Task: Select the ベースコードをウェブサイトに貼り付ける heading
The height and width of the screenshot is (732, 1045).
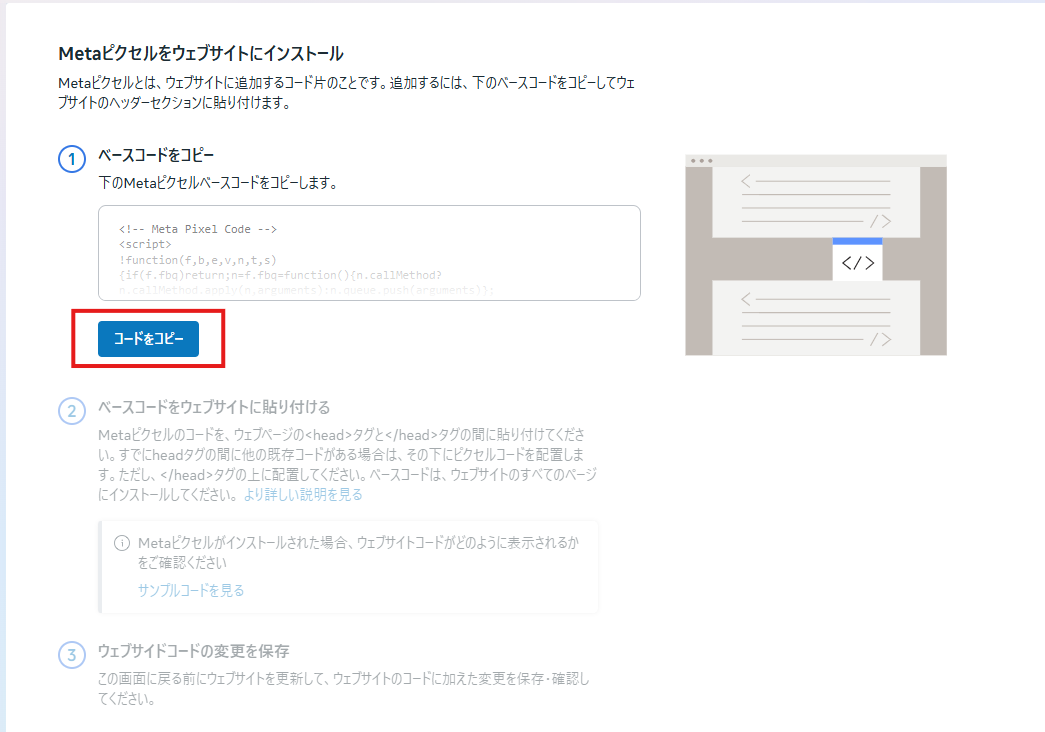Action: [x=214, y=407]
